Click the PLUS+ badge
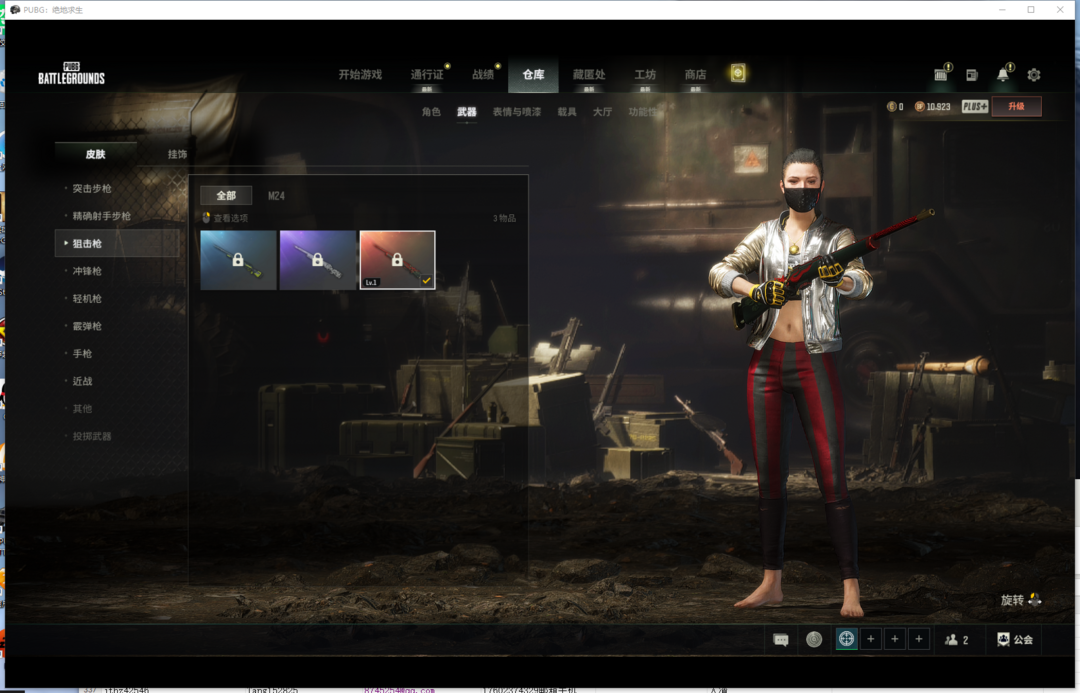Image resolution: width=1080 pixels, height=693 pixels. [x=975, y=106]
